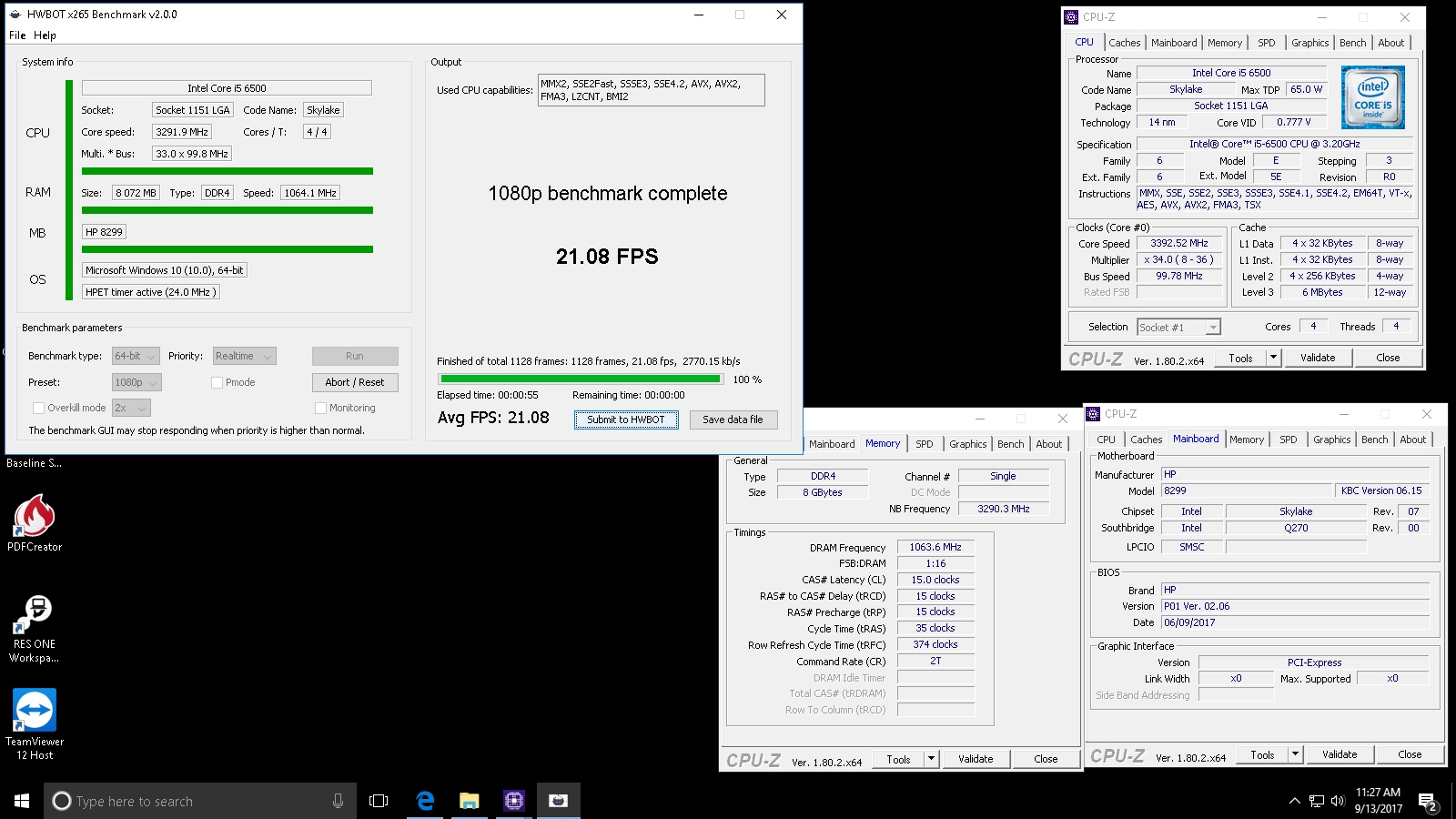Viewport: 1456px width, 819px height.
Task: Expand Tools arrow in CPU-Z Mainboard window
Action: (x=1295, y=754)
